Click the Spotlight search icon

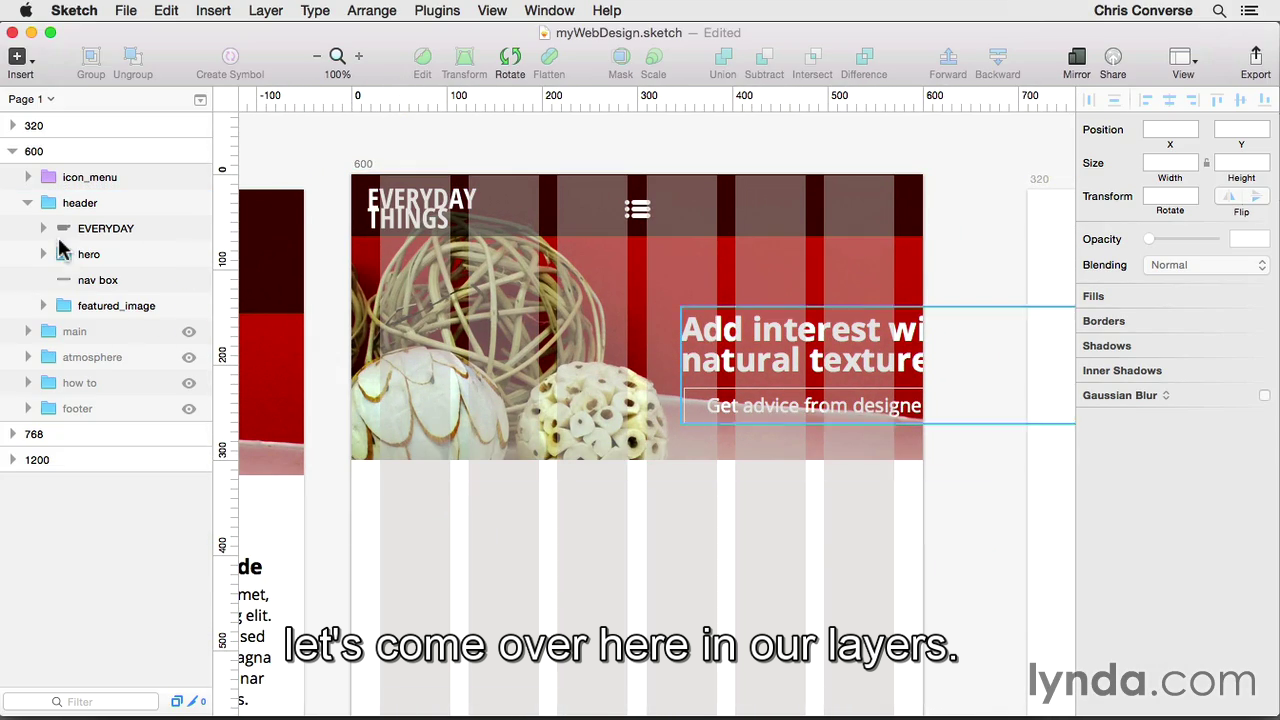(x=1219, y=11)
